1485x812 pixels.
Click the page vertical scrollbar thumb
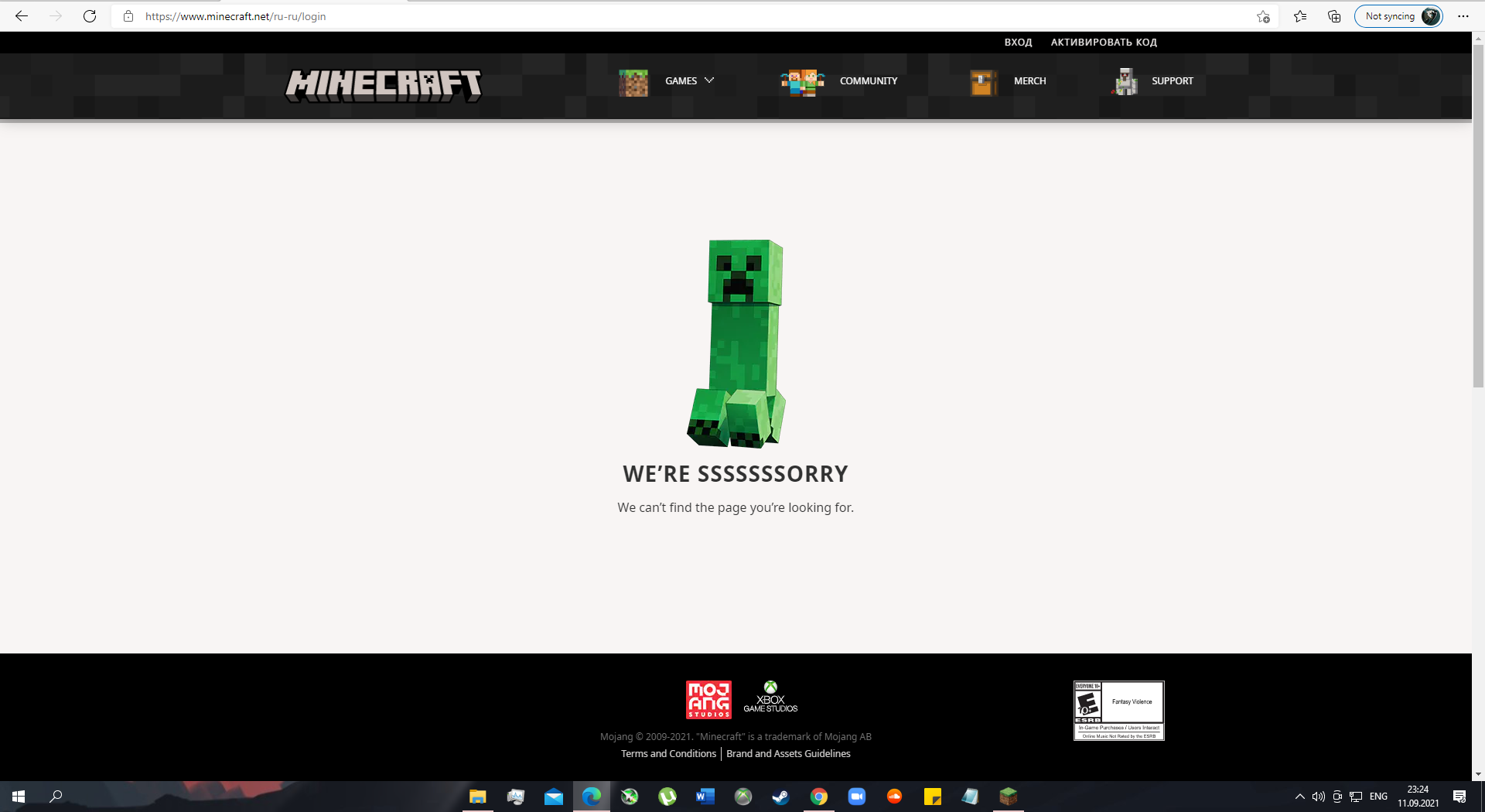click(x=1478, y=217)
